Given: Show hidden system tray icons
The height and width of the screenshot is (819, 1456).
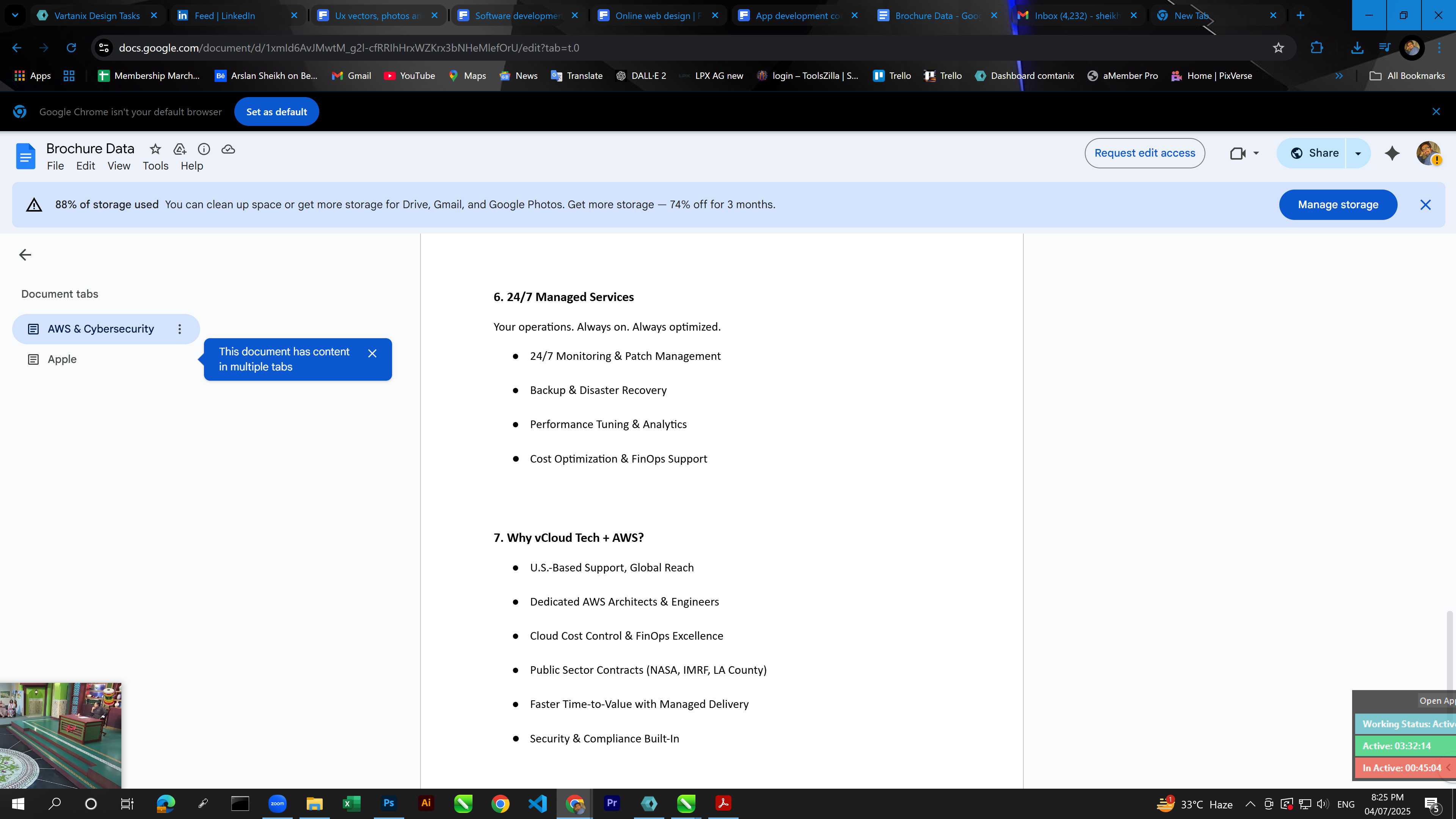Looking at the screenshot, I should pyautogui.click(x=1250, y=804).
